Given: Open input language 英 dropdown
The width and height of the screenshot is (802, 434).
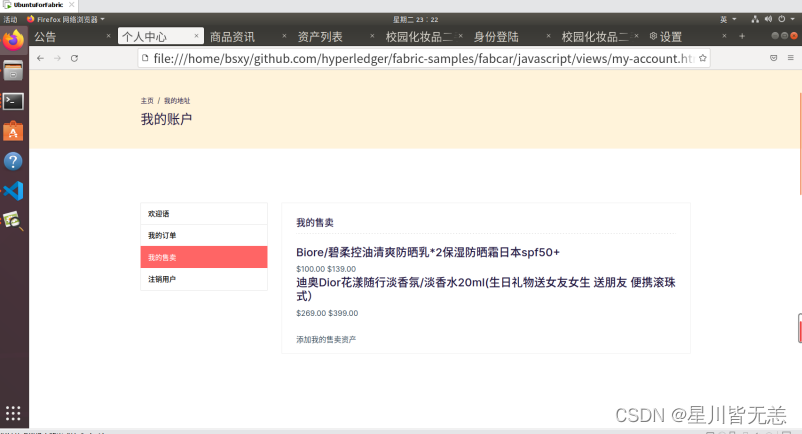Looking at the screenshot, I should tap(728, 19).
